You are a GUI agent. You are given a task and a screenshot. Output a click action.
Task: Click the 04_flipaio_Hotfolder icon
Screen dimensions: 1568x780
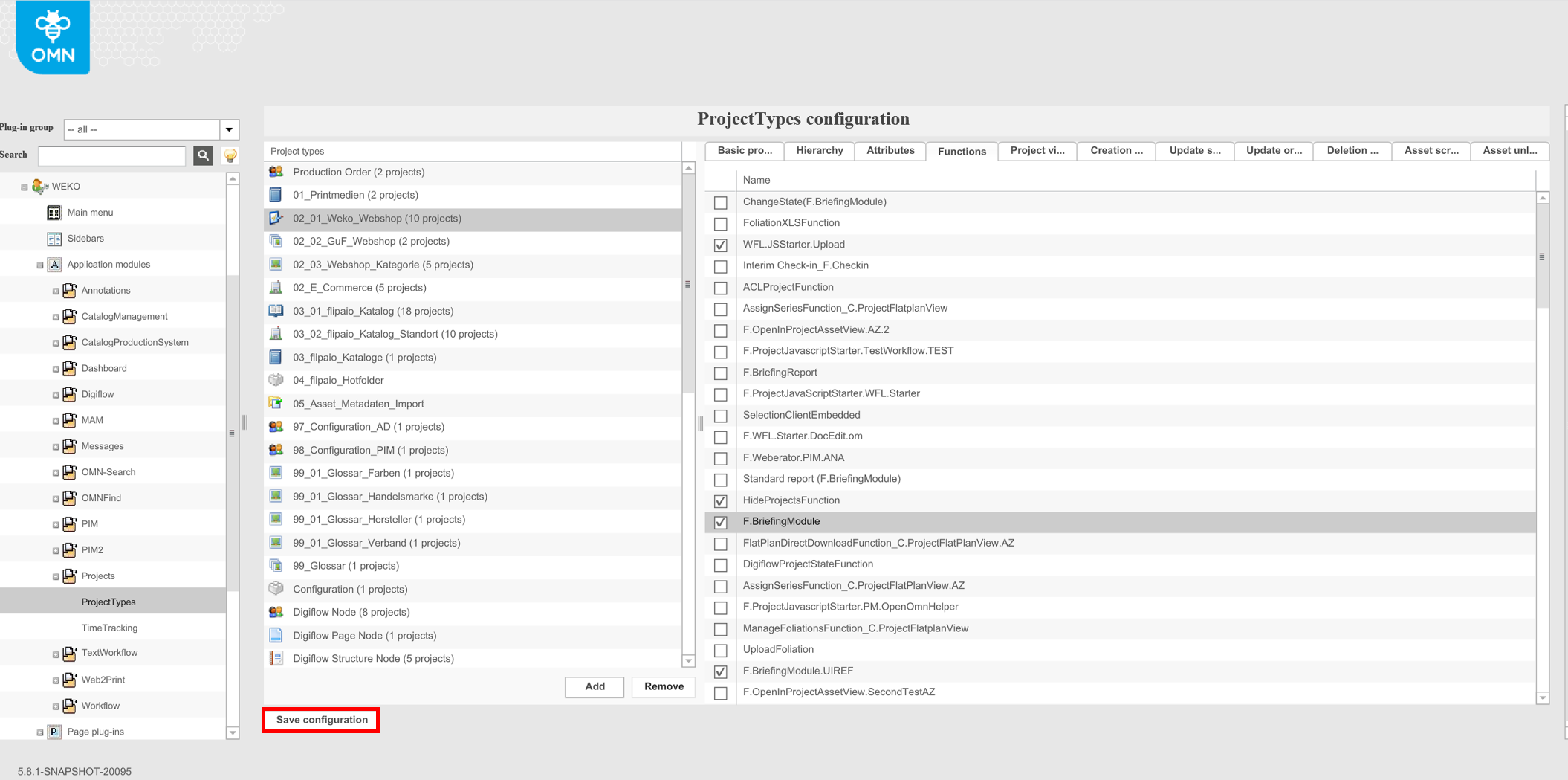(x=276, y=380)
